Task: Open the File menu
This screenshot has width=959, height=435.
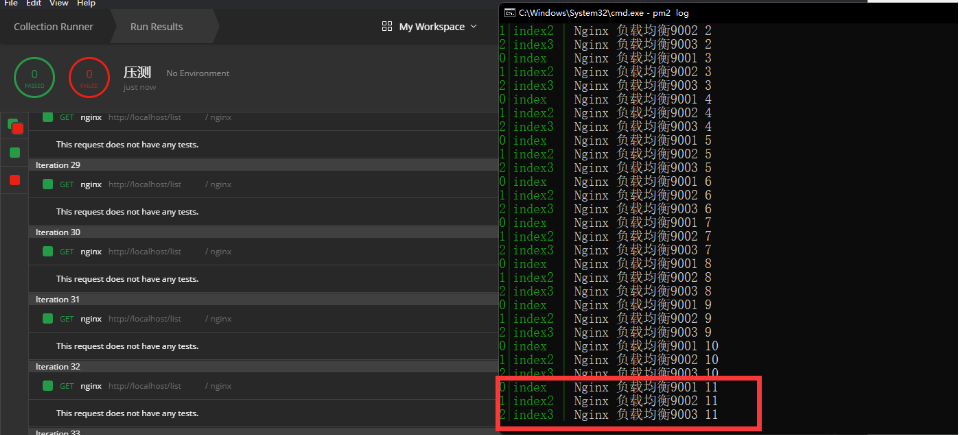Action: coord(11,4)
